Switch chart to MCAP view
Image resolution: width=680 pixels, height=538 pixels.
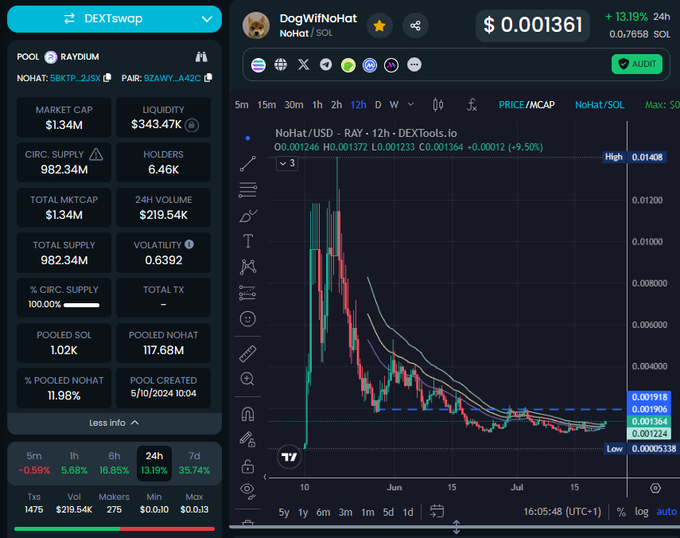click(542, 105)
